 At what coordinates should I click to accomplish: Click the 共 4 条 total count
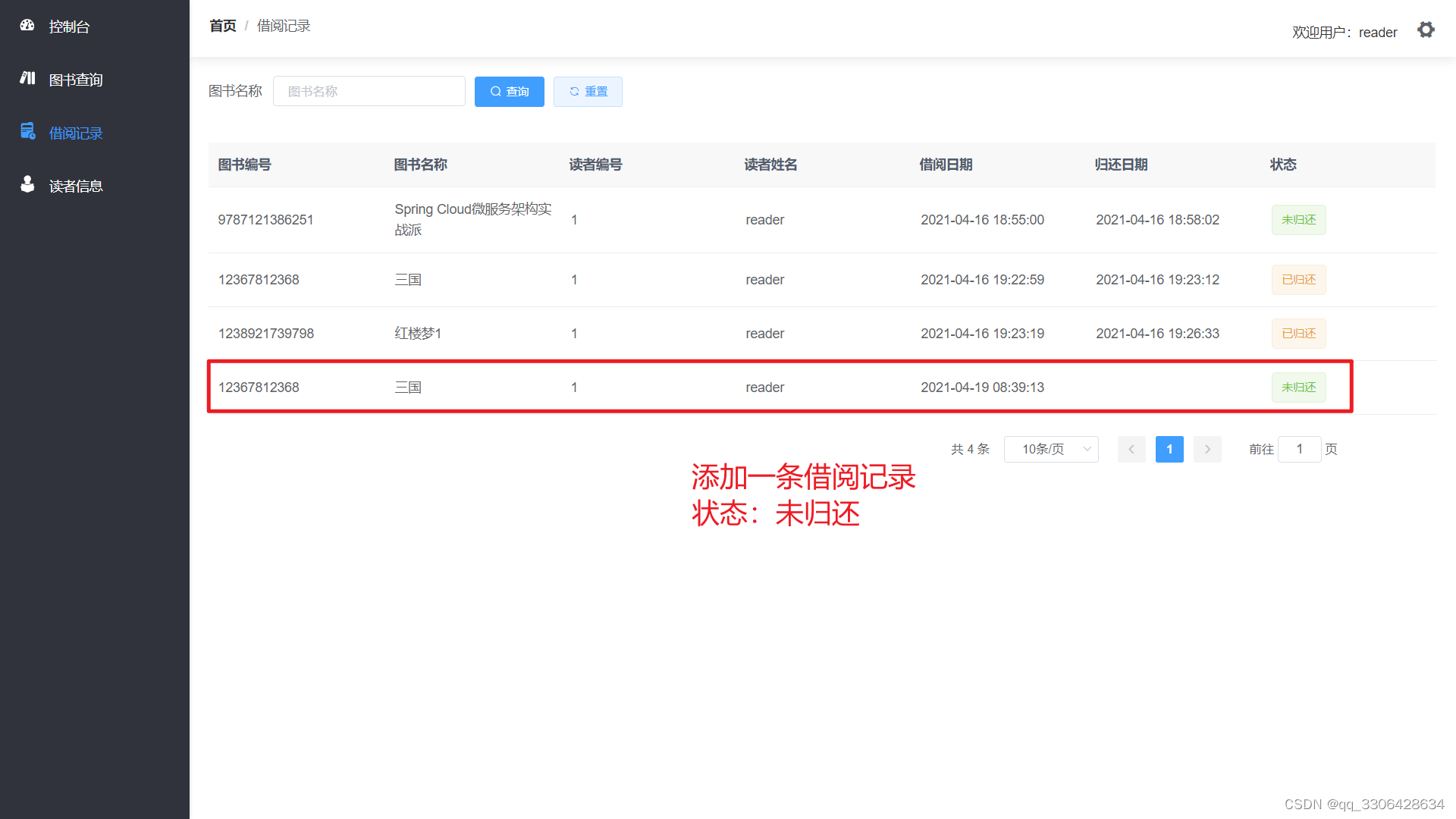pos(971,449)
